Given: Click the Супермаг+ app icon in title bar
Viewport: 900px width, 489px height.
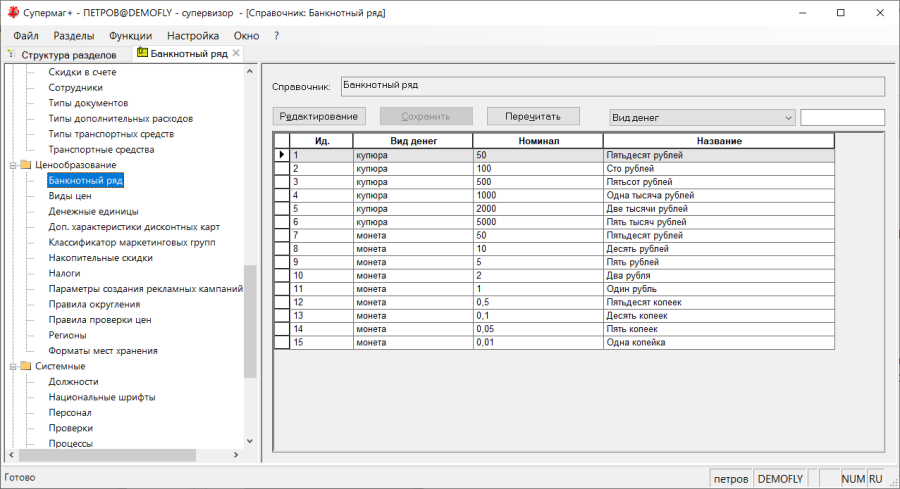Looking at the screenshot, I should coord(13,13).
